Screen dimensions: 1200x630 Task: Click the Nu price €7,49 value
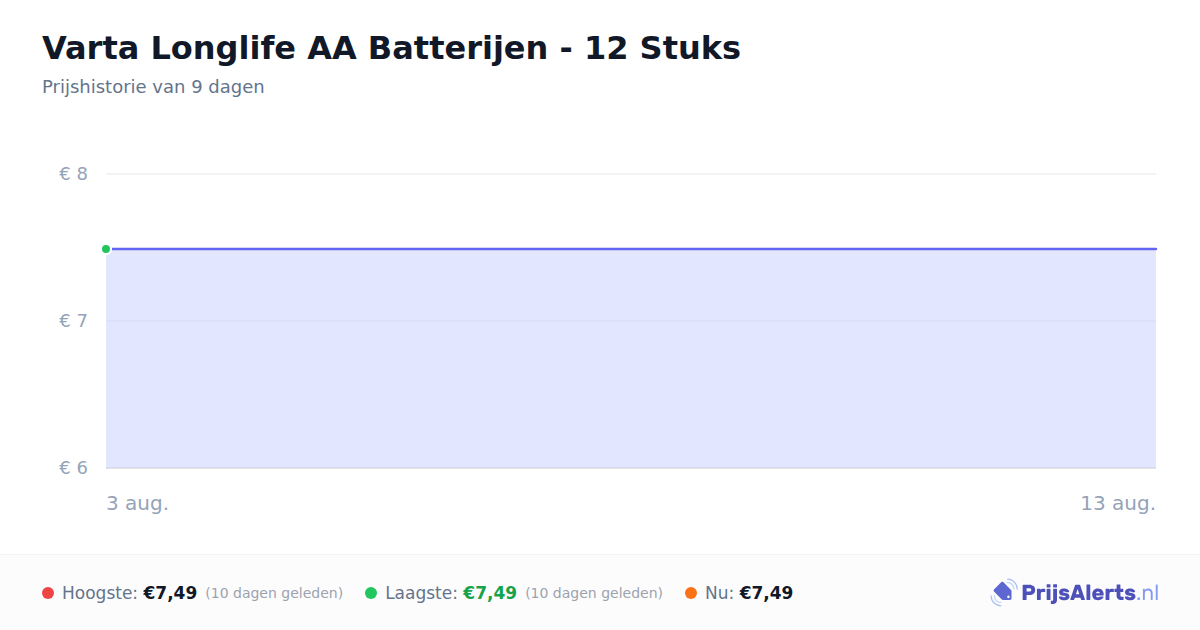[766, 593]
